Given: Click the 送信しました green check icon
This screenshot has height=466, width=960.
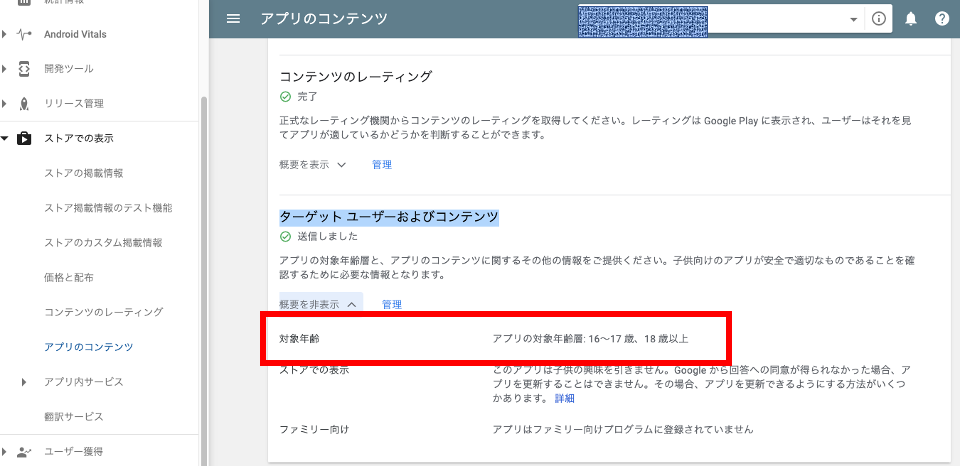Looking at the screenshot, I should click(285, 236).
